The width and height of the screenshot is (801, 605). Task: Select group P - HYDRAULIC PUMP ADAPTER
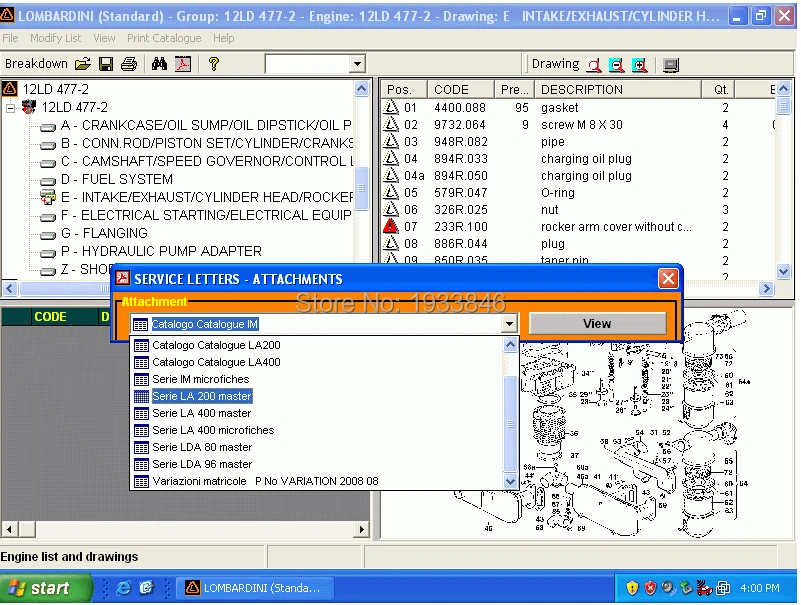[161, 251]
